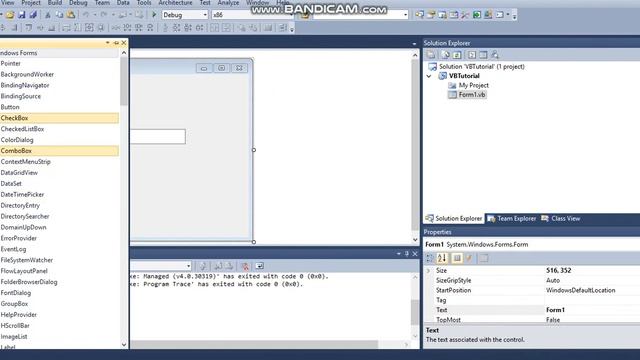This screenshot has width=640, height=360.
Task: Click the StartPosition property value WindowsDefaultLocation
Action: pyautogui.click(x=580, y=290)
